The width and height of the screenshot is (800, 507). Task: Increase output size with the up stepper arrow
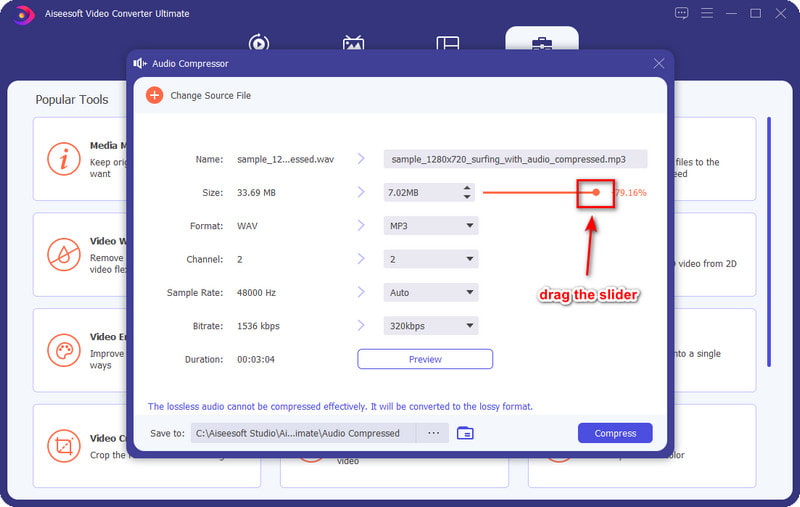coord(467,187)
